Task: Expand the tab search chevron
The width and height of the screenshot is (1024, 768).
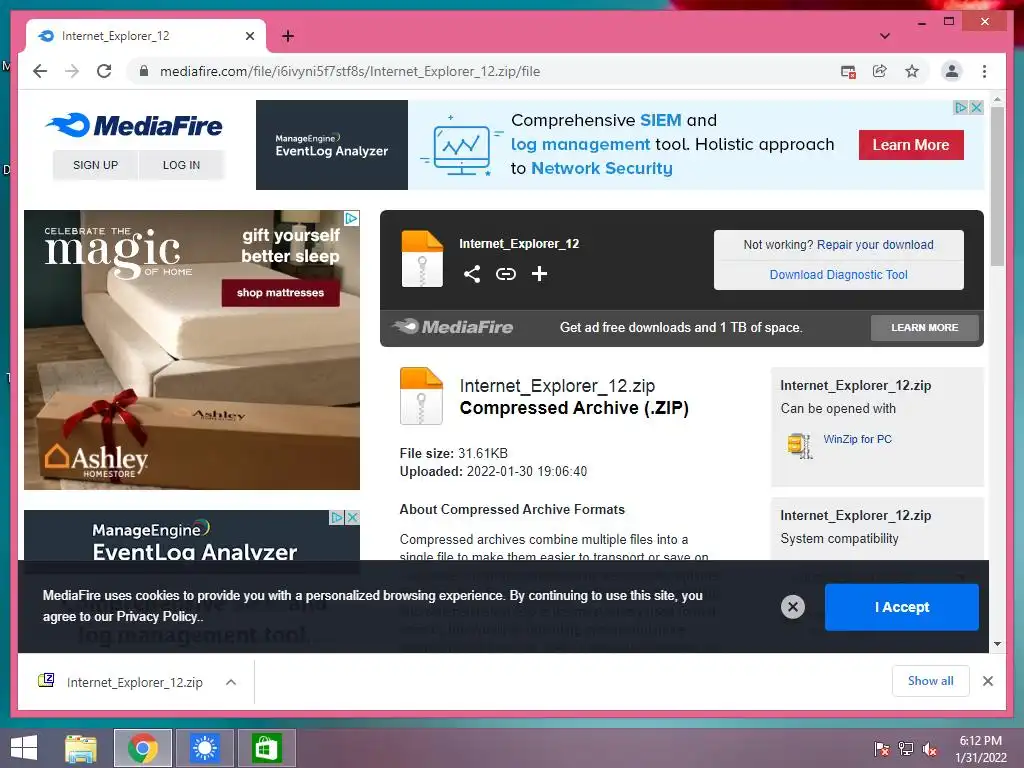Action: pyautogui.click(x=884, y=36)
